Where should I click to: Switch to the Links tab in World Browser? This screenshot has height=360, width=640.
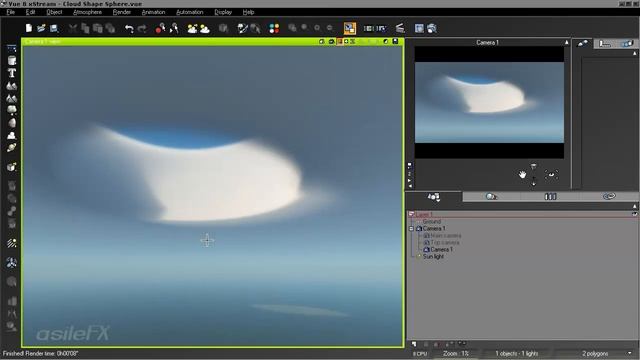pos(609,197)
